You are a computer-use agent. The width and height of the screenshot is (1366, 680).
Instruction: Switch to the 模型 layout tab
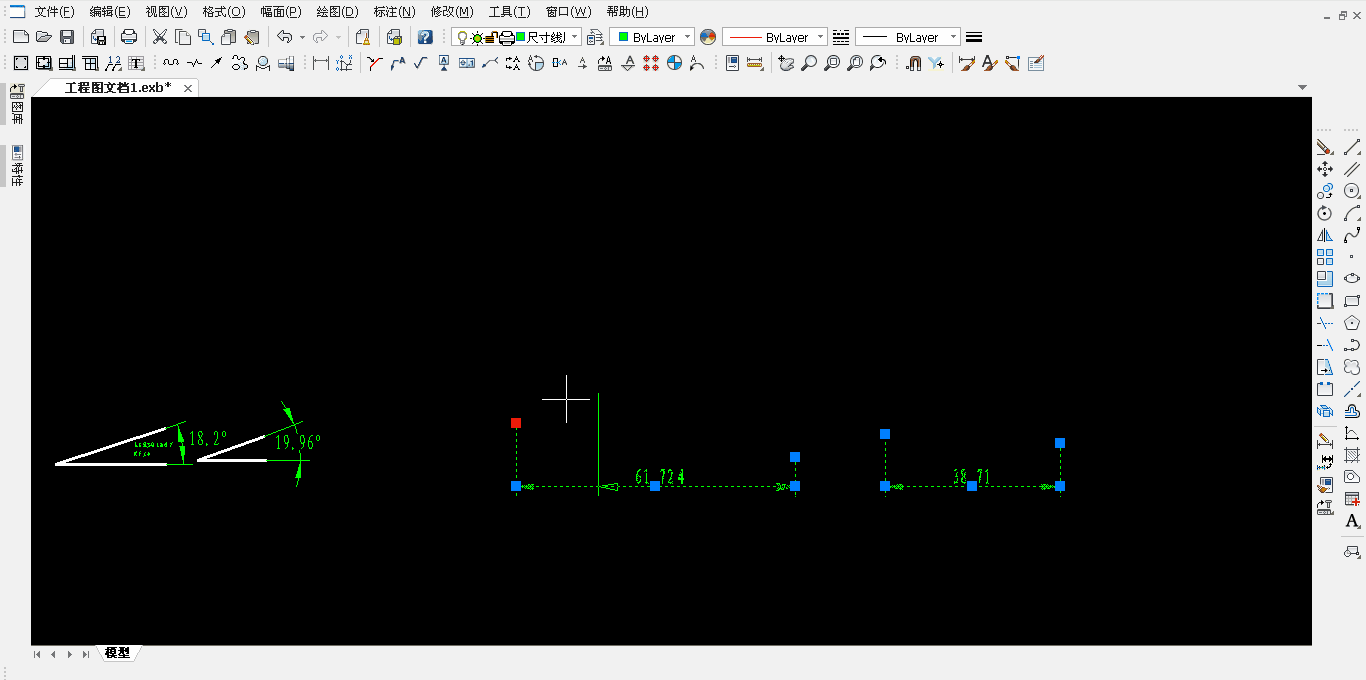click(x=117, y=653)
